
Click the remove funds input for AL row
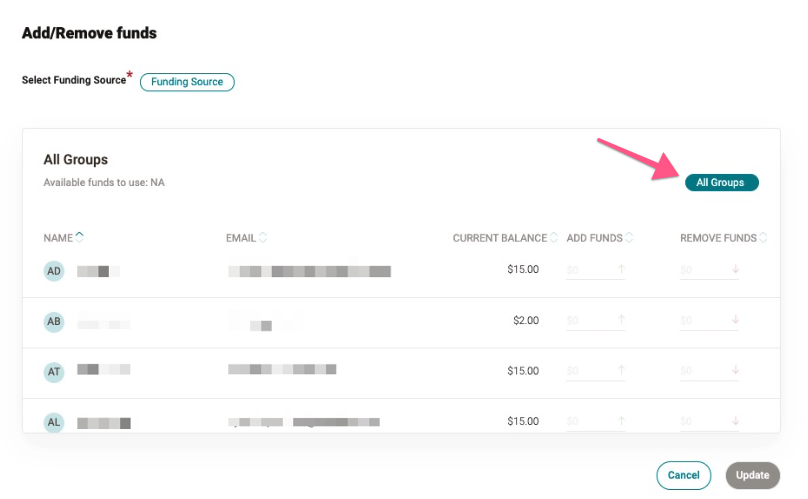[704, 421]
